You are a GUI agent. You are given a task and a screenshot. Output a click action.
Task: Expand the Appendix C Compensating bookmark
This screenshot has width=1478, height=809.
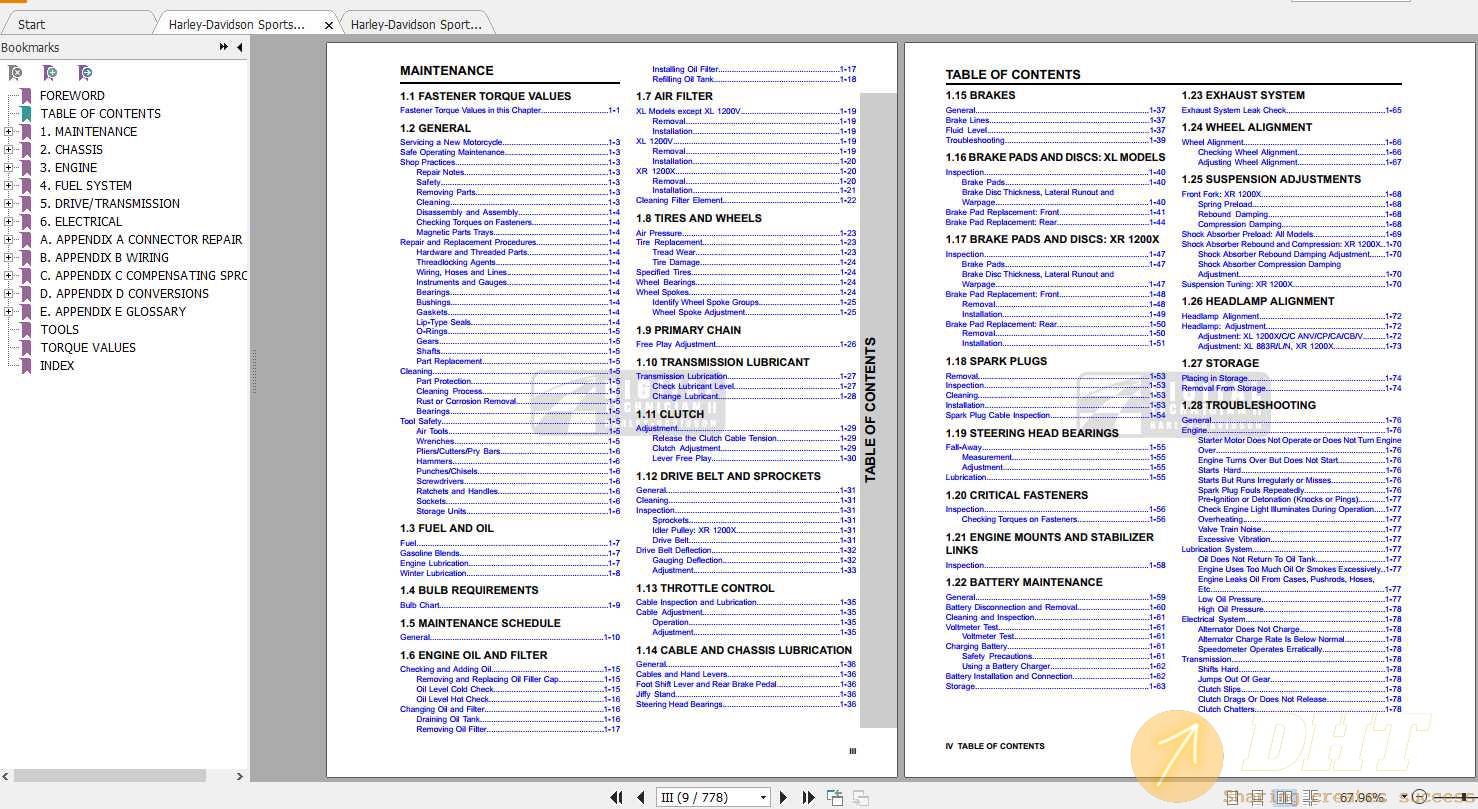point(9,276)
